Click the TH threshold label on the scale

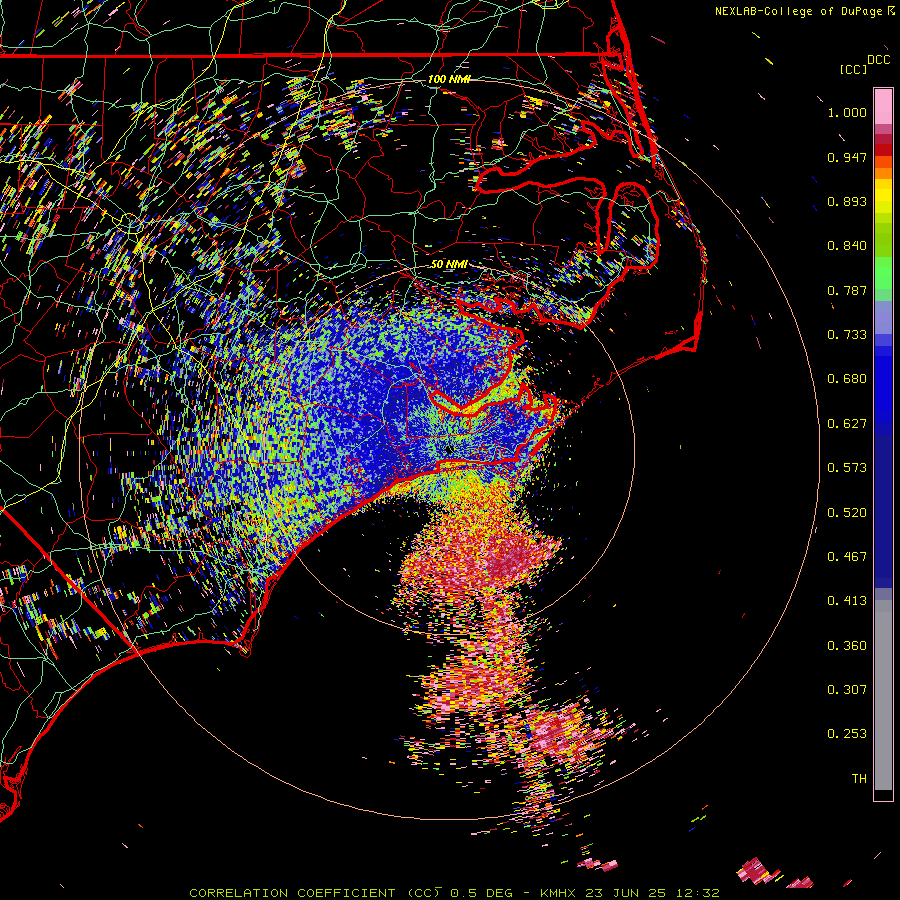pyautogui.click(x=859, y=779)
